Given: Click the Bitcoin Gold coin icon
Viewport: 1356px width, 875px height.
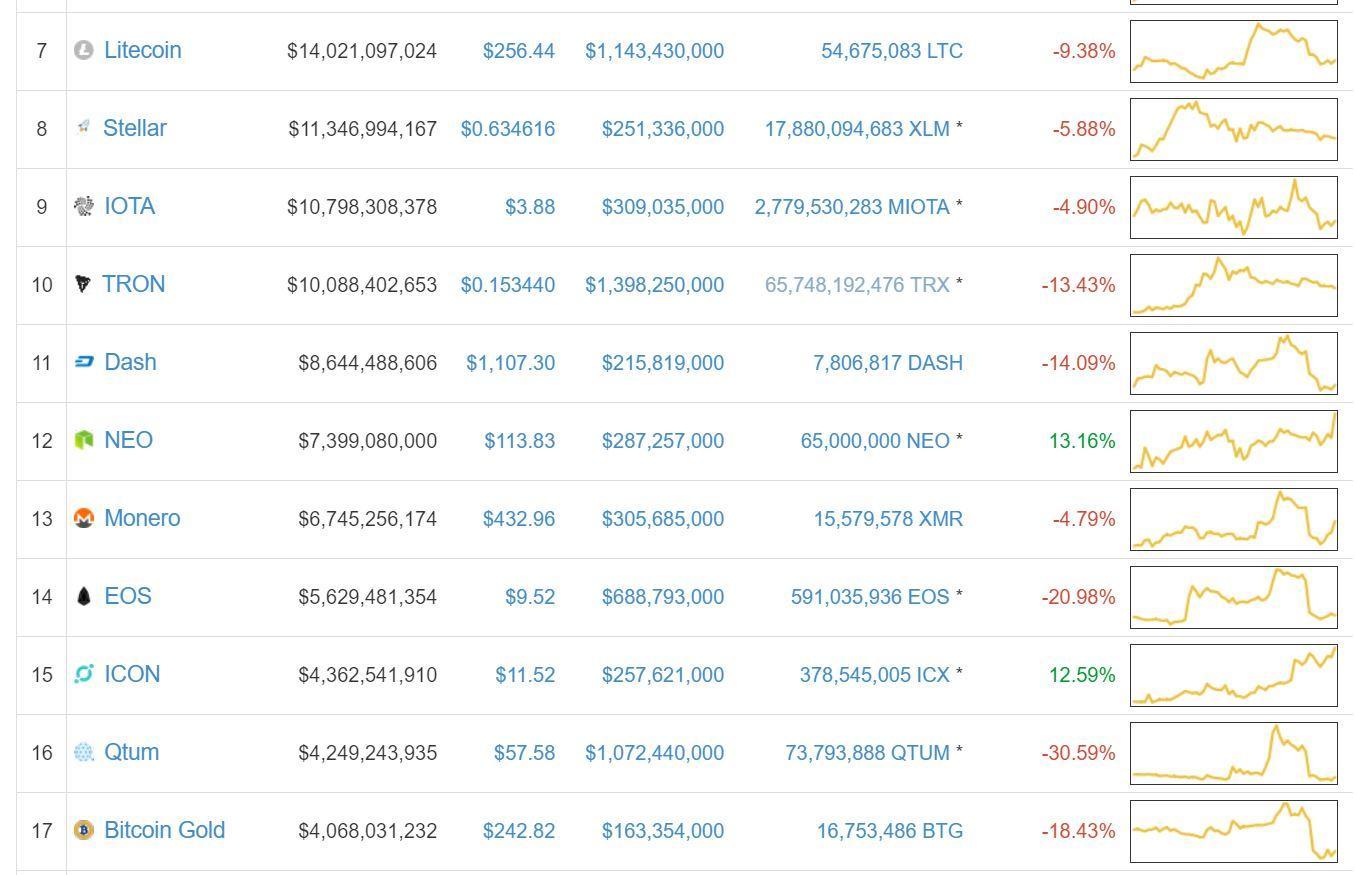Looking at the screenshot, I should (85, 830).
